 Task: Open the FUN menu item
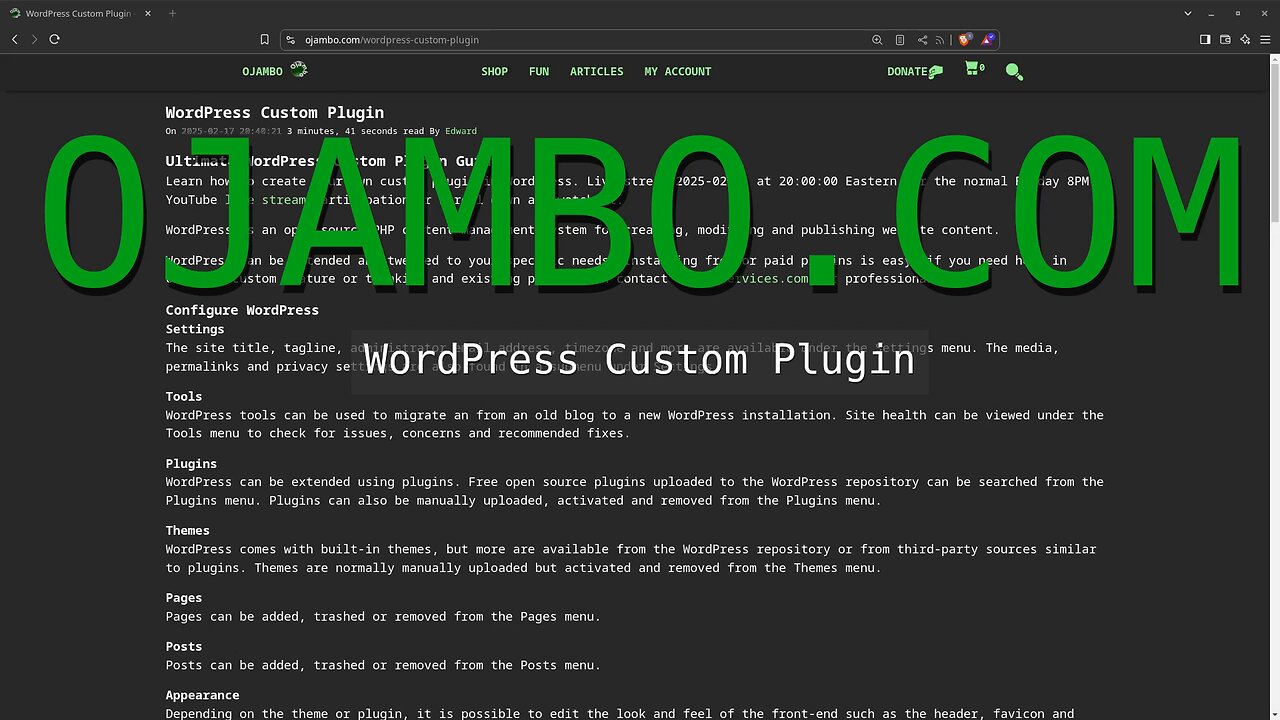539,72
